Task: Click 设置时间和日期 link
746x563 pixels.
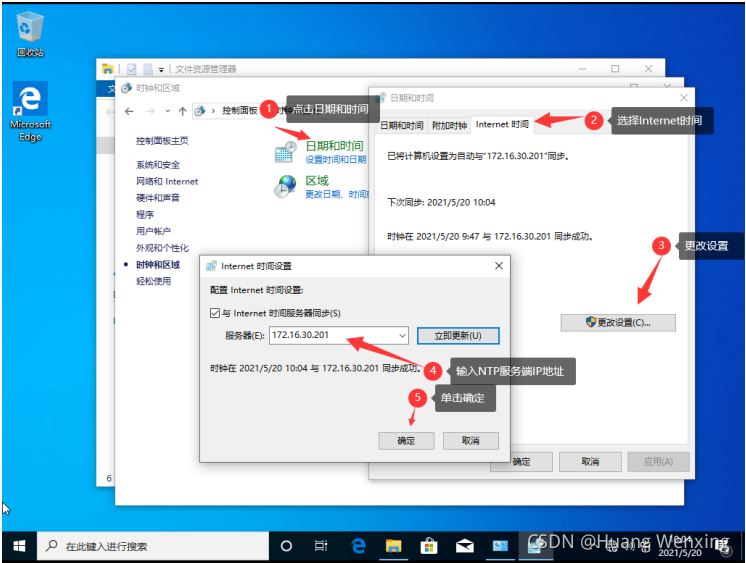Action: point(336,159)
